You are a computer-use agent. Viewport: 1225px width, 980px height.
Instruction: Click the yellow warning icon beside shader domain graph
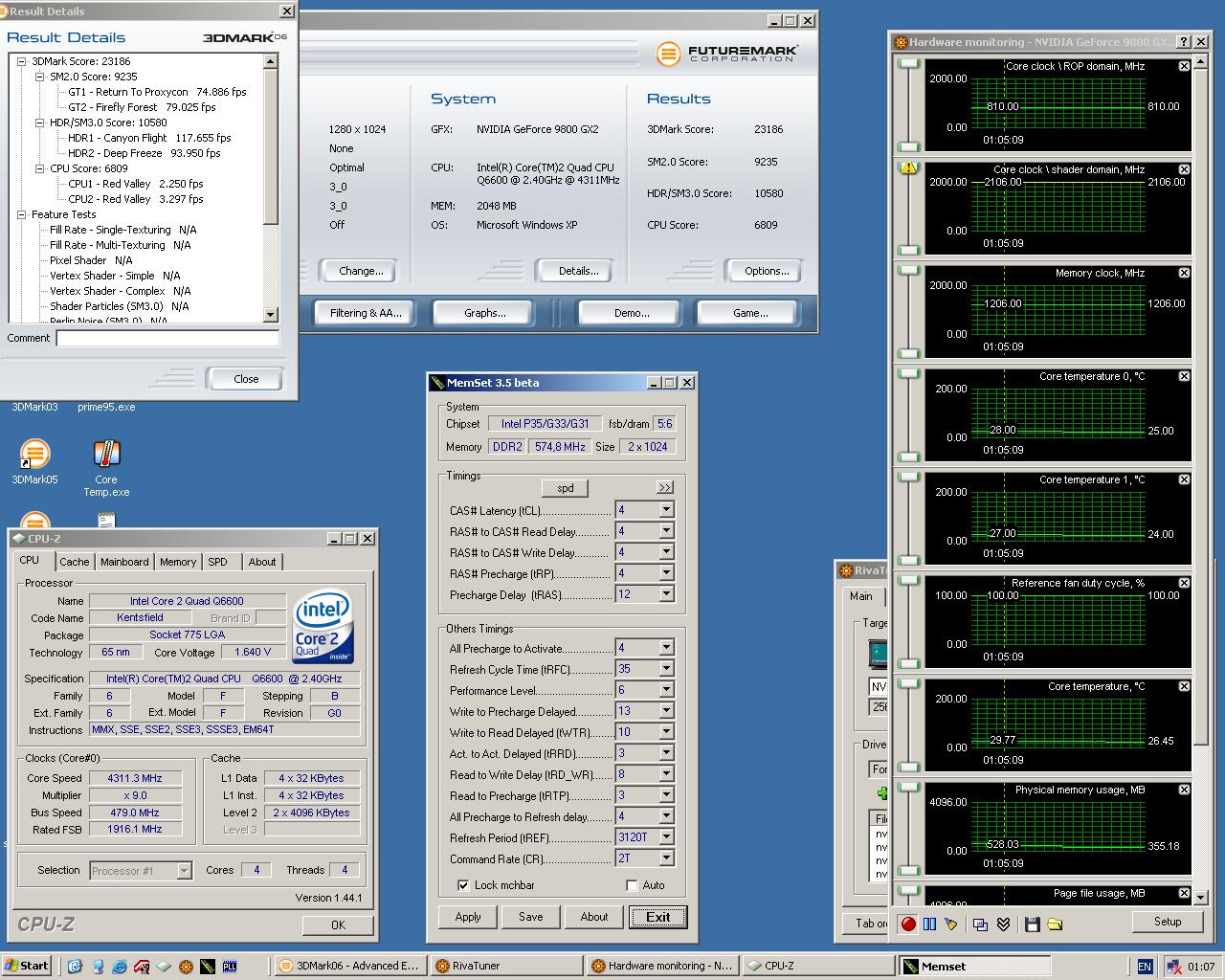pyautogui.click(x=908, y=167)
